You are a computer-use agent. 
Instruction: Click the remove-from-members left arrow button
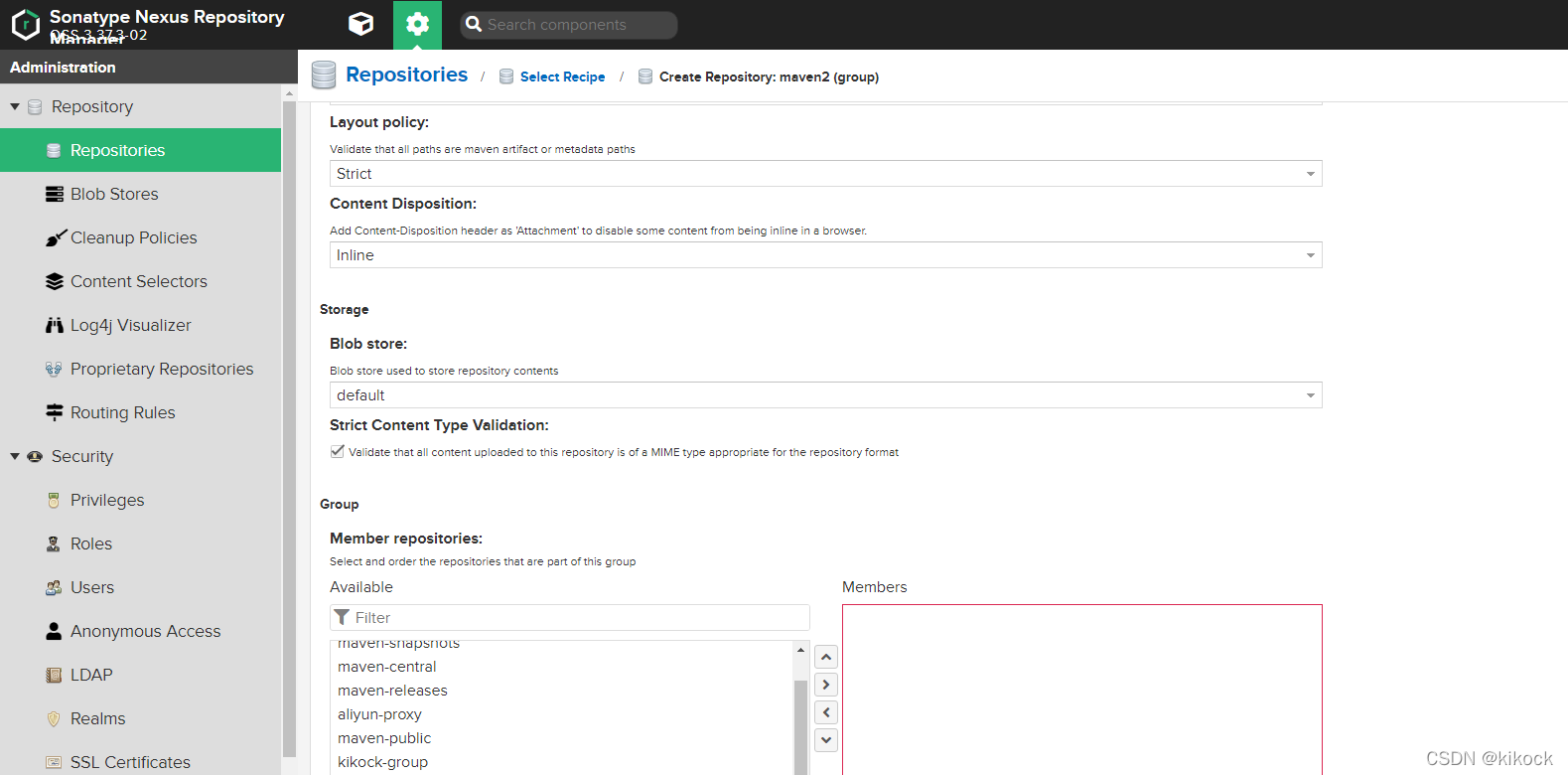[x=826, y=712]
